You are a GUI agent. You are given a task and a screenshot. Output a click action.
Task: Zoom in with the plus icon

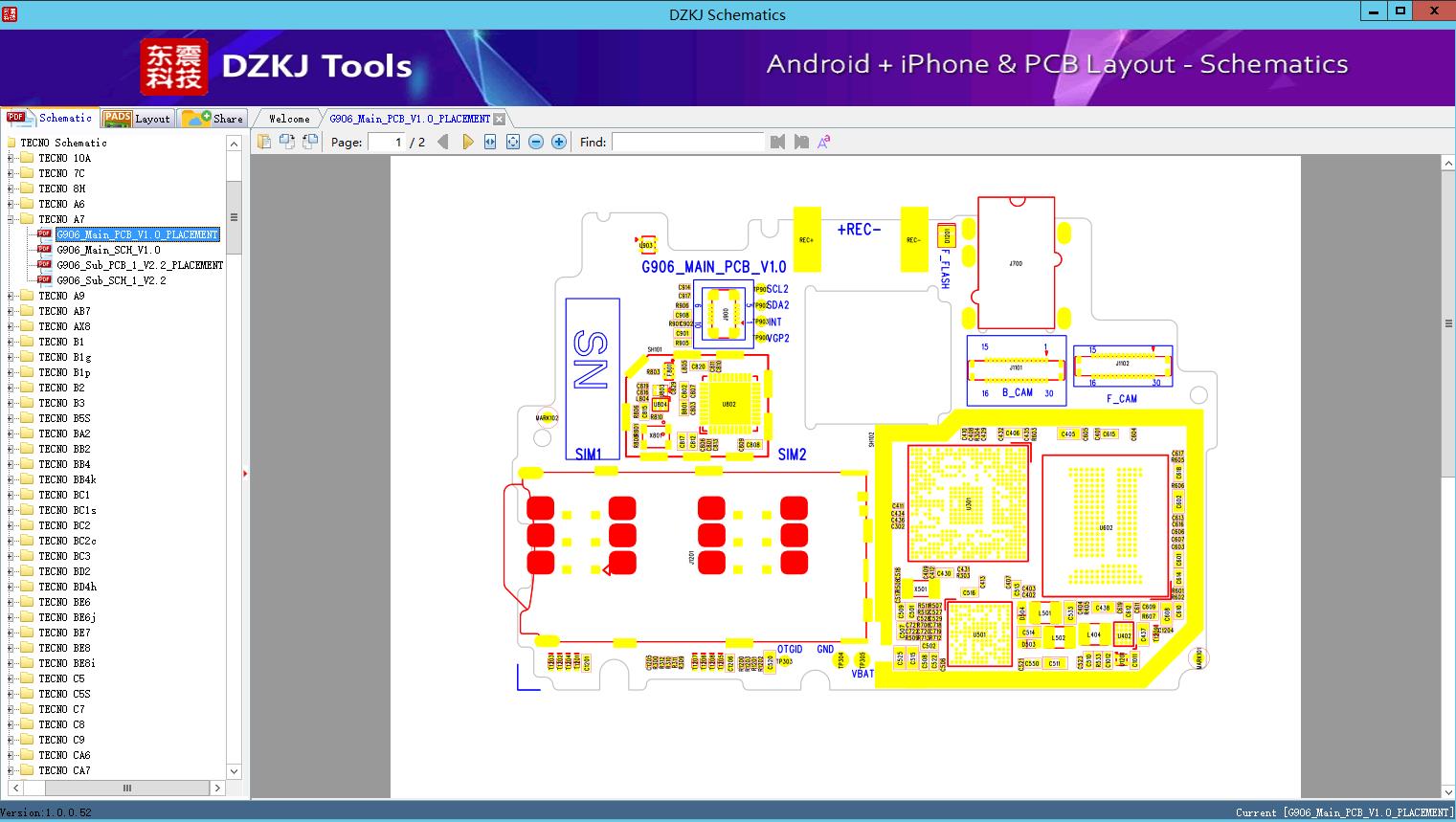(x=559, y=142)
